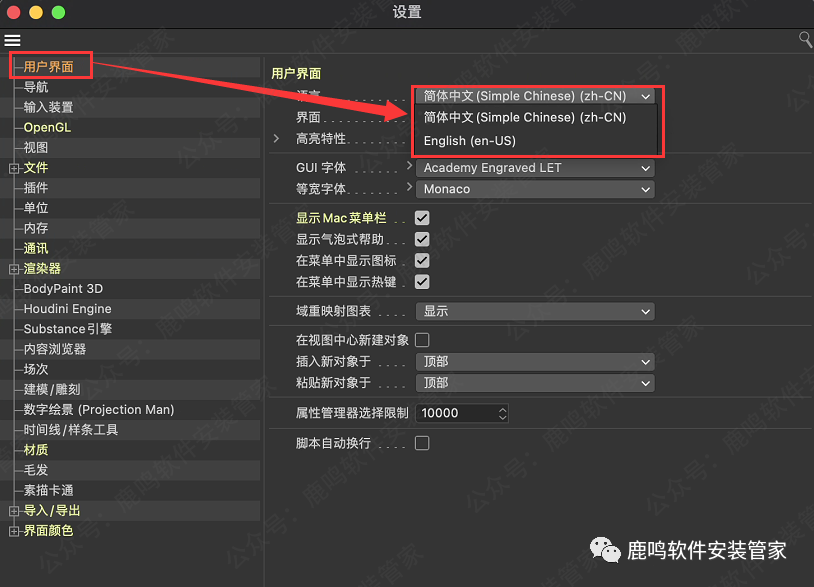Open the hamburger menu icon
Image resolution: width=814 pixels, height=587 pixels.
coord(12,40)
